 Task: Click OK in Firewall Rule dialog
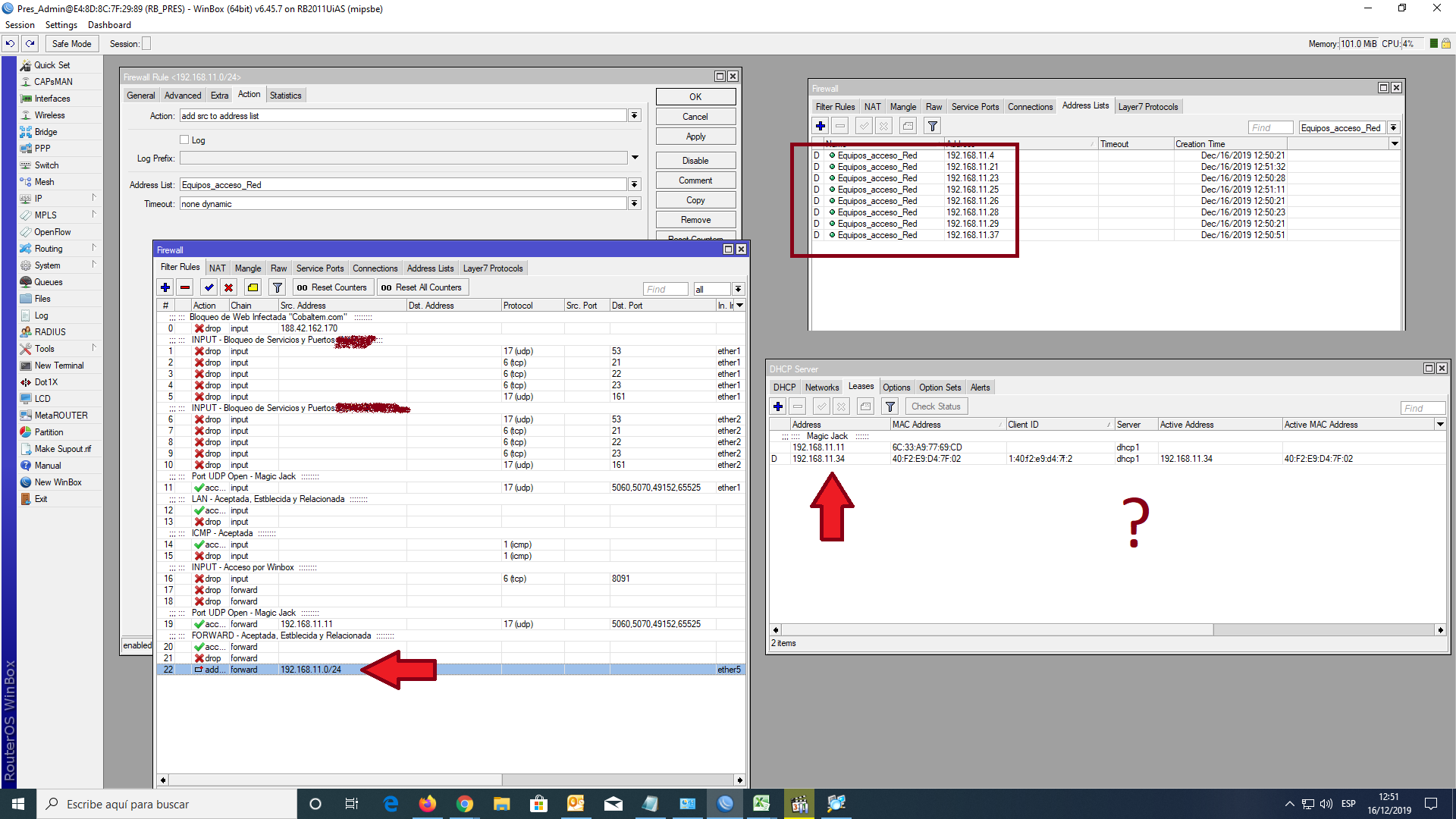pyautogui.click(x=695, y=97)
